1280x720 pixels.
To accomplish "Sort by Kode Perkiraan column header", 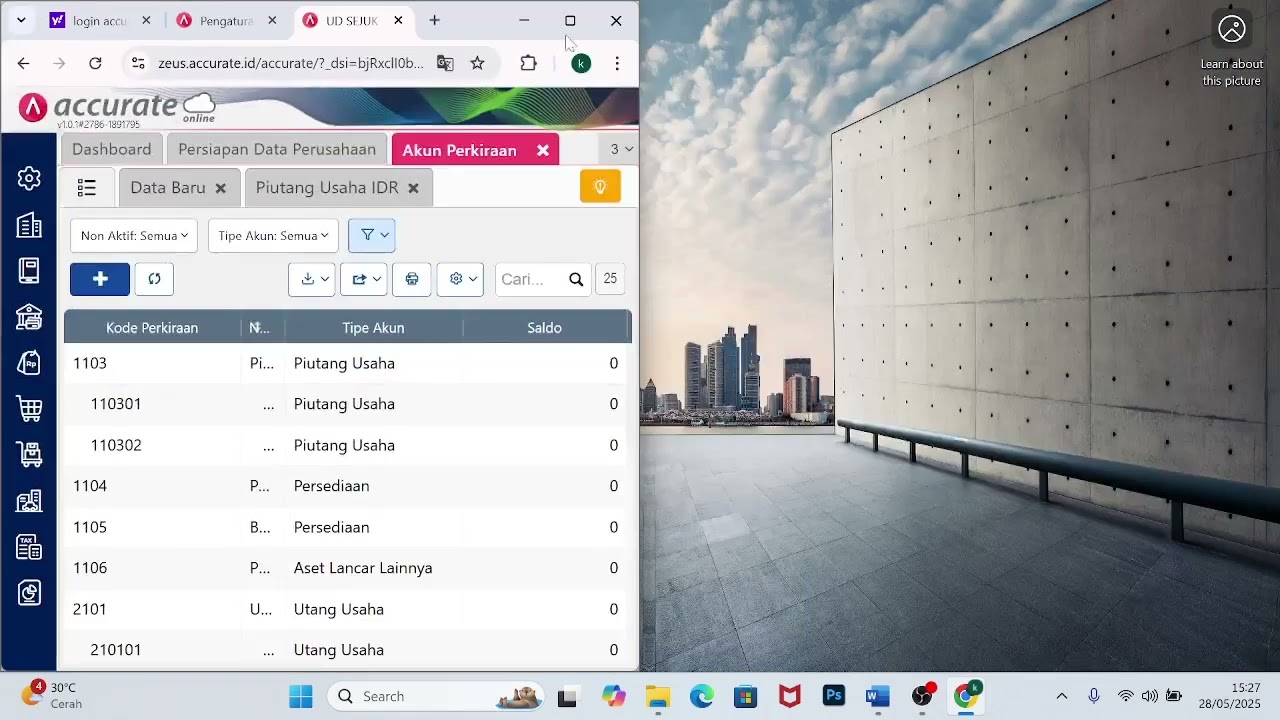I will [152, 327].
